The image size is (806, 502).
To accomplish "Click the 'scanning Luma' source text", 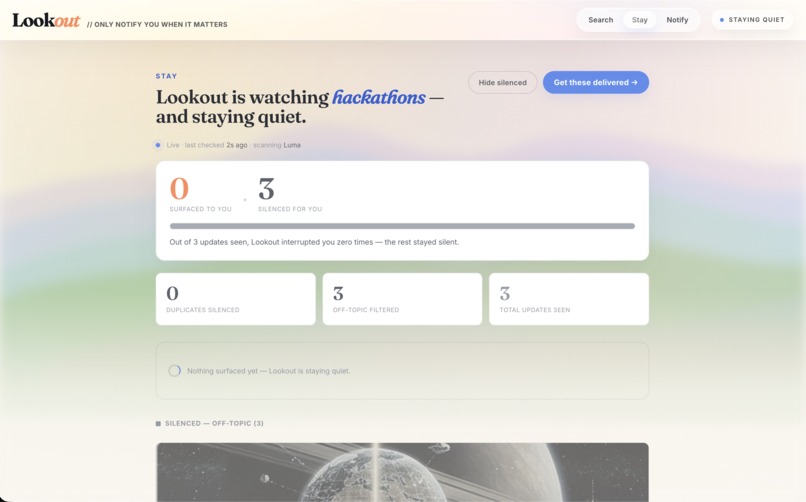I will click(x=277, y=145).
